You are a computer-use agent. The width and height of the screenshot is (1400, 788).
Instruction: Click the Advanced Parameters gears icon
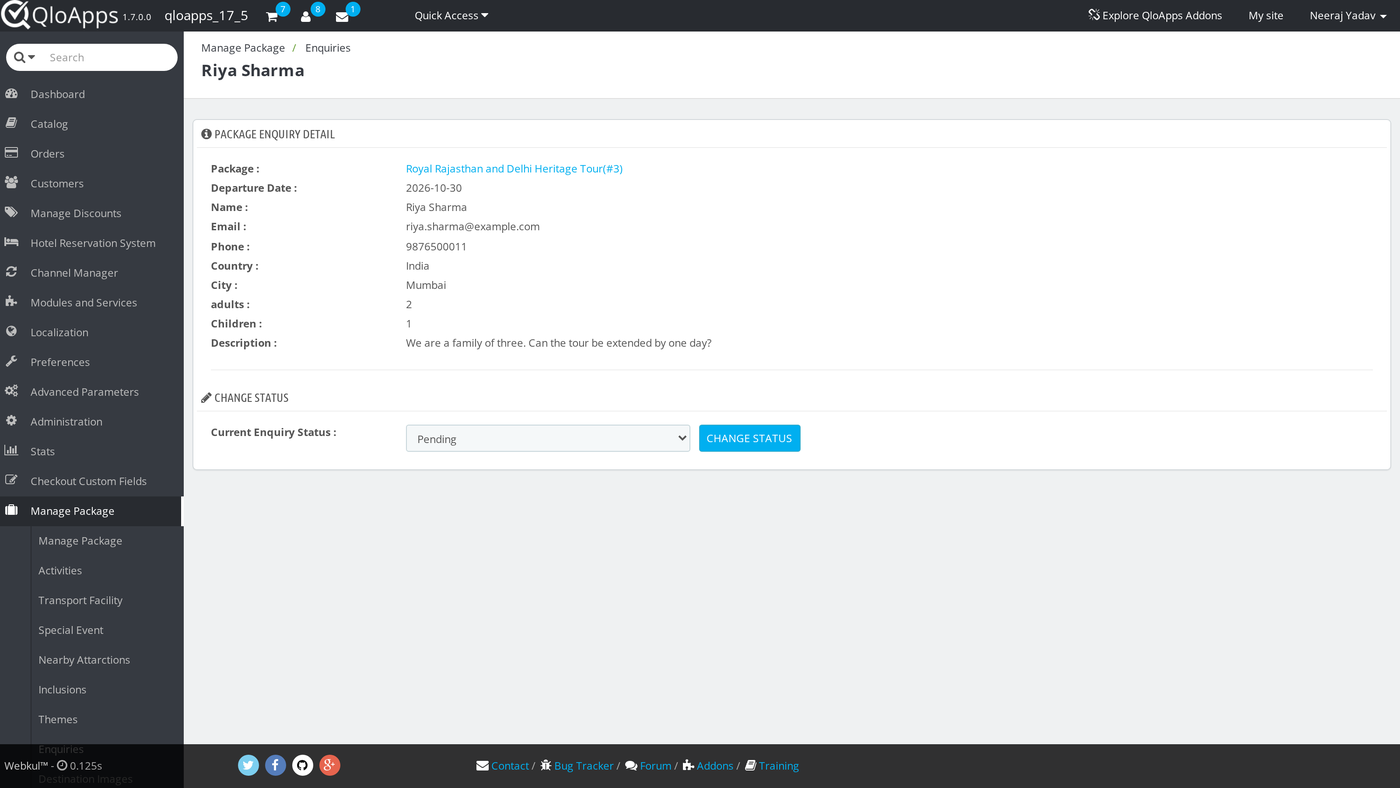click(x=12, y=392)
